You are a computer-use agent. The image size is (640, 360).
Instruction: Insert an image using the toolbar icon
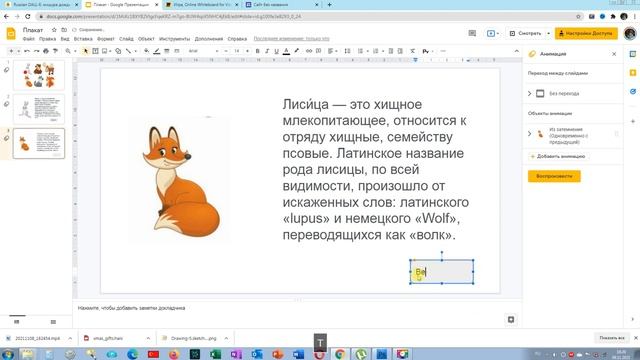105,51
